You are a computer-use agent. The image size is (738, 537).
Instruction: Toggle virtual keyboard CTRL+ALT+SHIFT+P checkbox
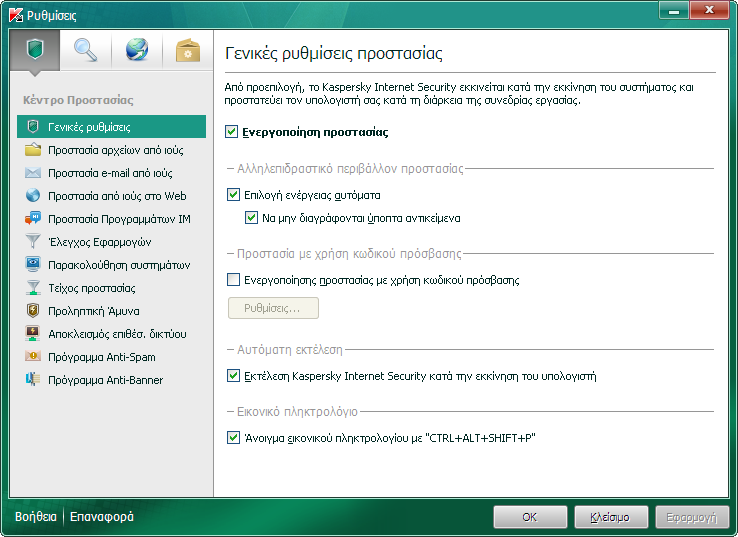(x=233, y=438)
